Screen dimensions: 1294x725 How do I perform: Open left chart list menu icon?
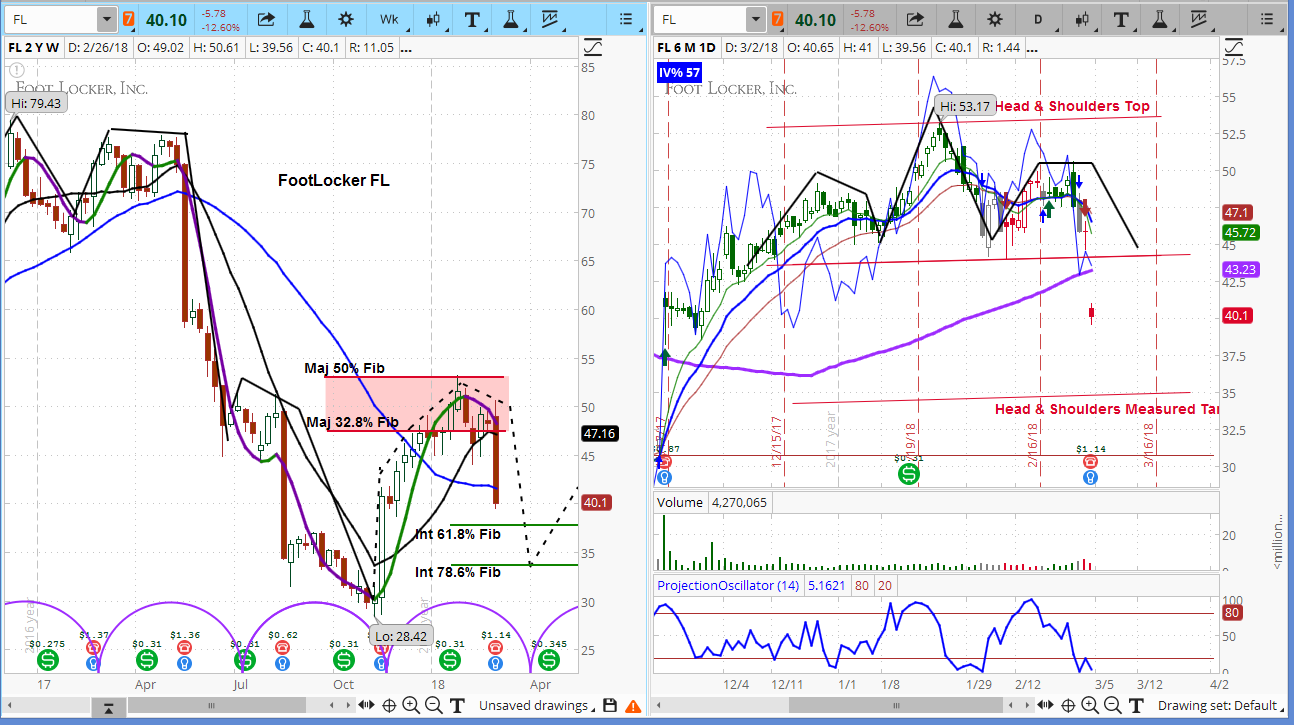[x=626, y=19]
